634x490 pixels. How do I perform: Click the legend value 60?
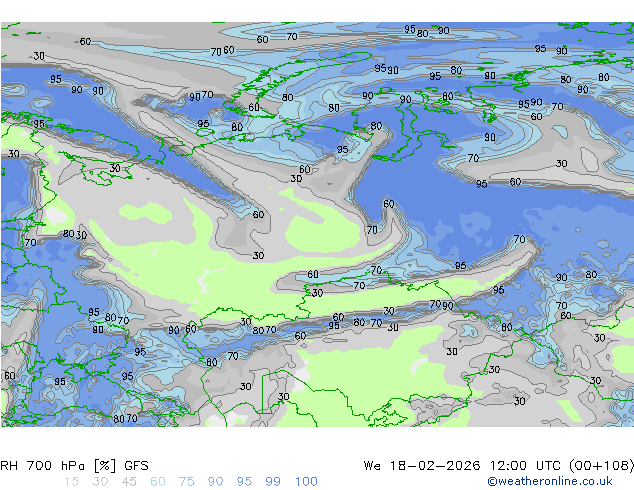(x=158, y=482)
